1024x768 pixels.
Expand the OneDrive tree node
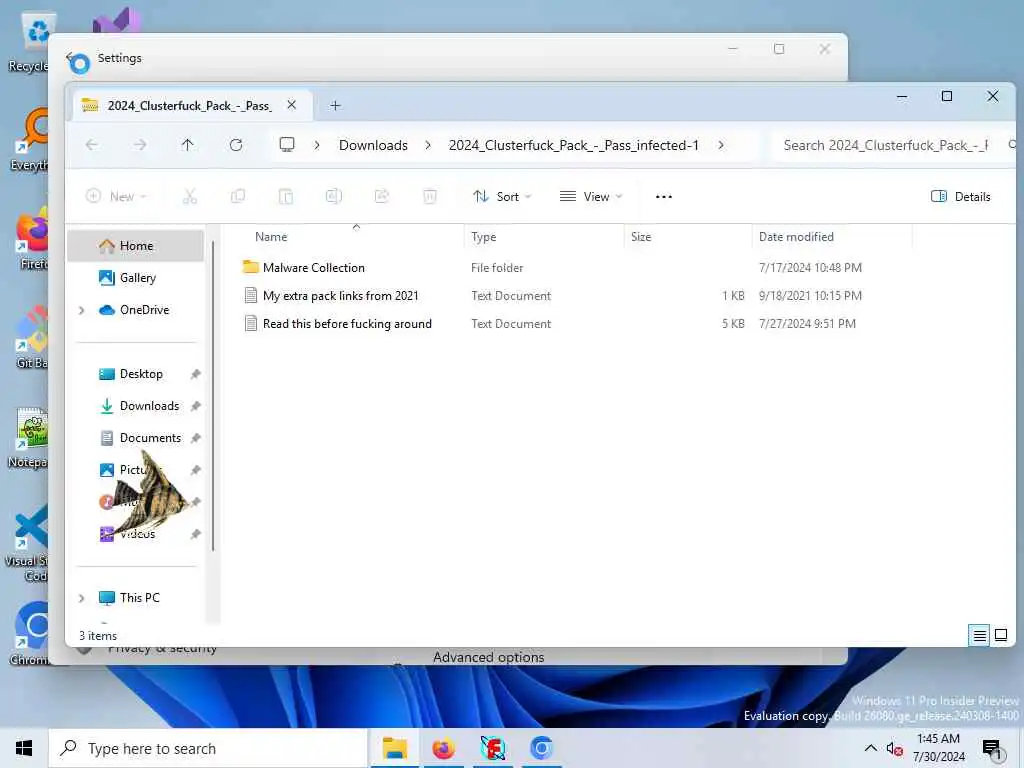point(82,310)
